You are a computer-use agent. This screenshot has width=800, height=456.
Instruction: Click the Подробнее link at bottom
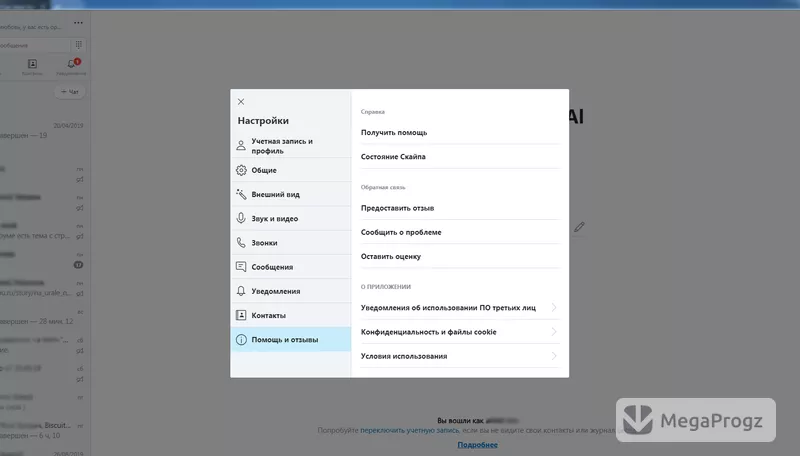(x=478, y=445)
